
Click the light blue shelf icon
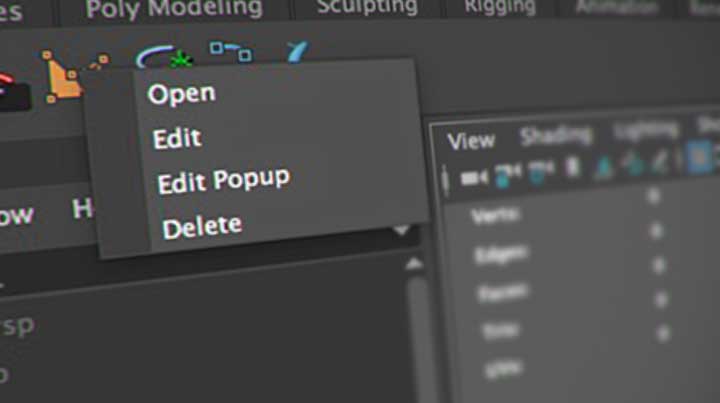tap(297, 51)
